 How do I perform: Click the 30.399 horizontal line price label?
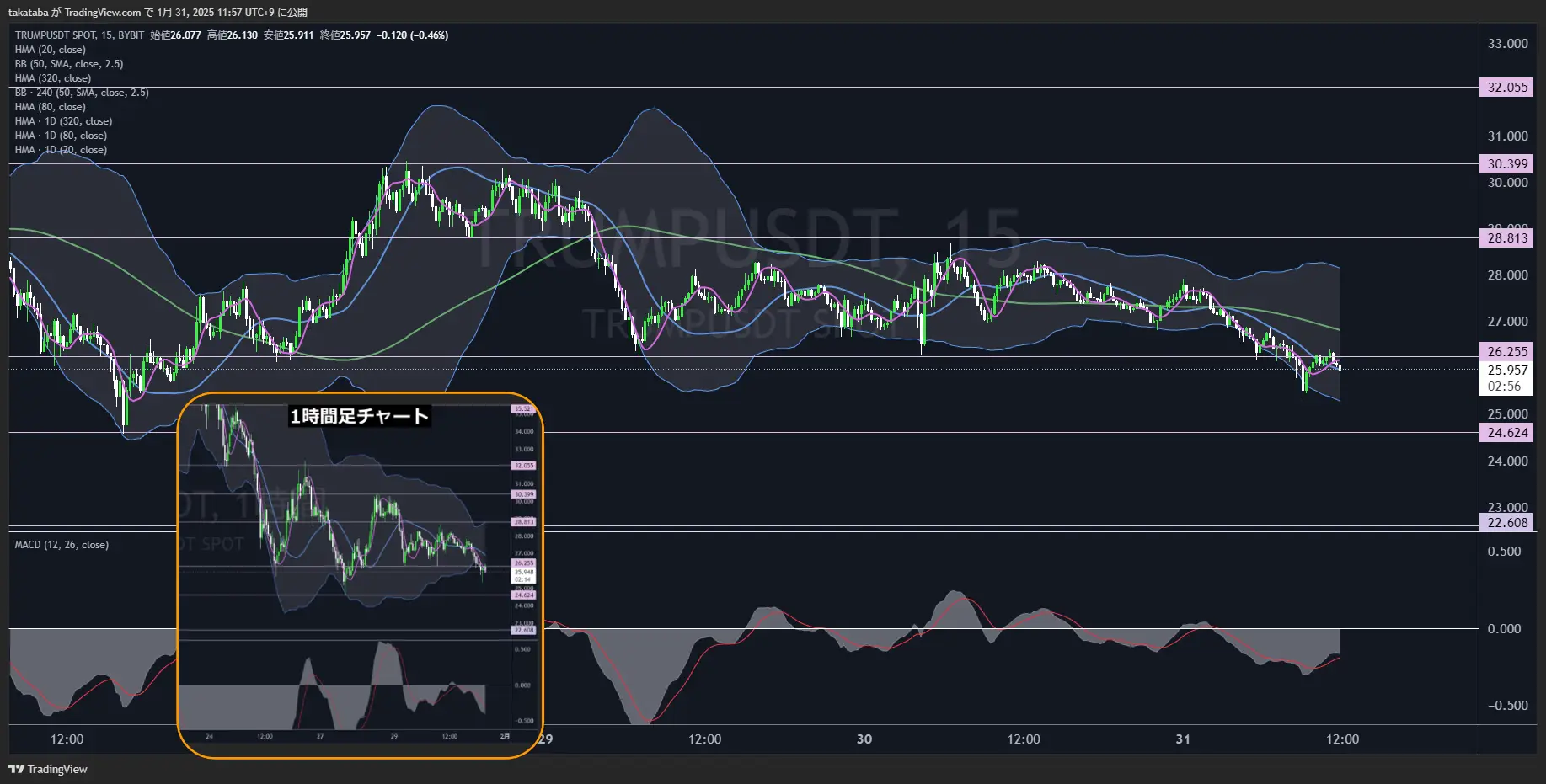click(1506, 164)
